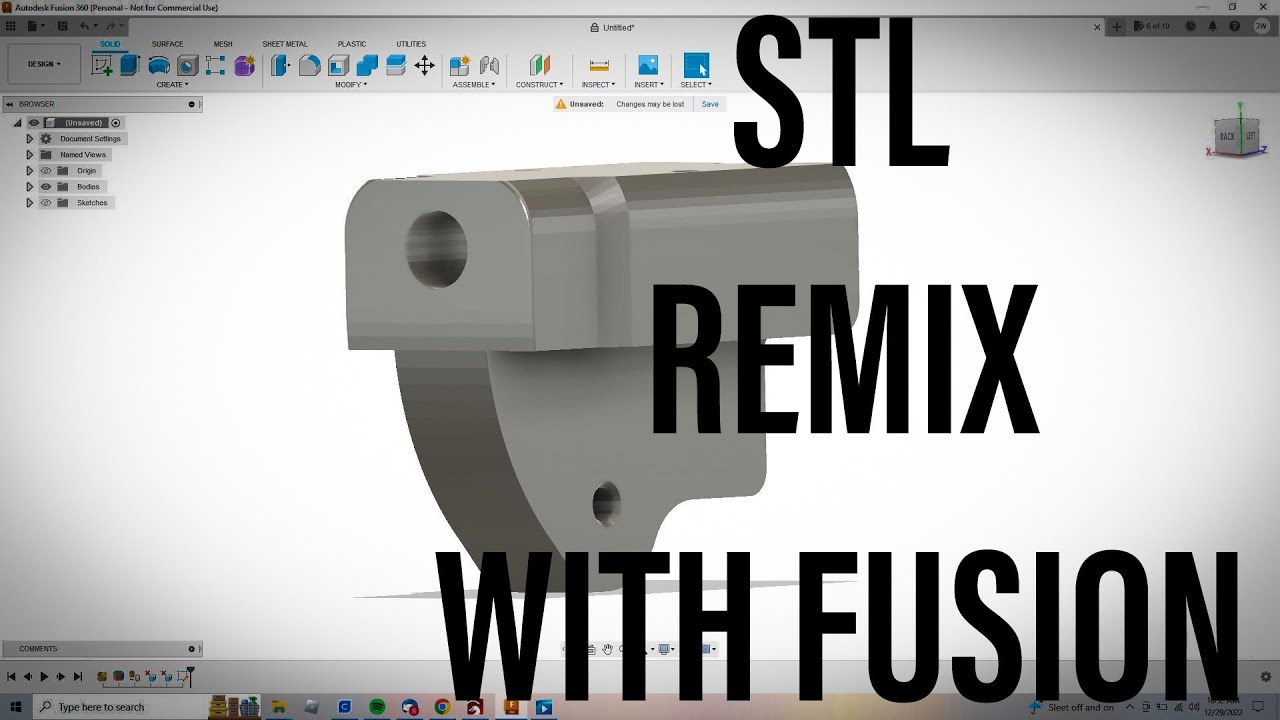Toggle visibility of the Unsaved root component
Screen dimensions: 1280x720
[33, 122]
